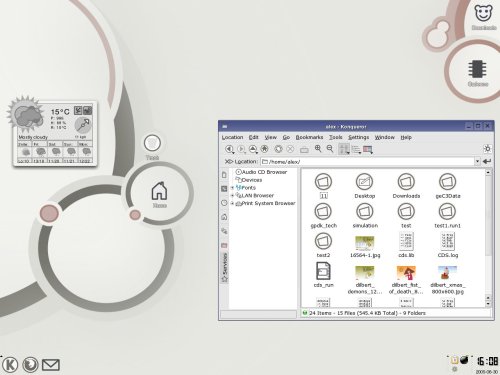Click the spinning gear icon at toolbar right

(x=487, y=149)
